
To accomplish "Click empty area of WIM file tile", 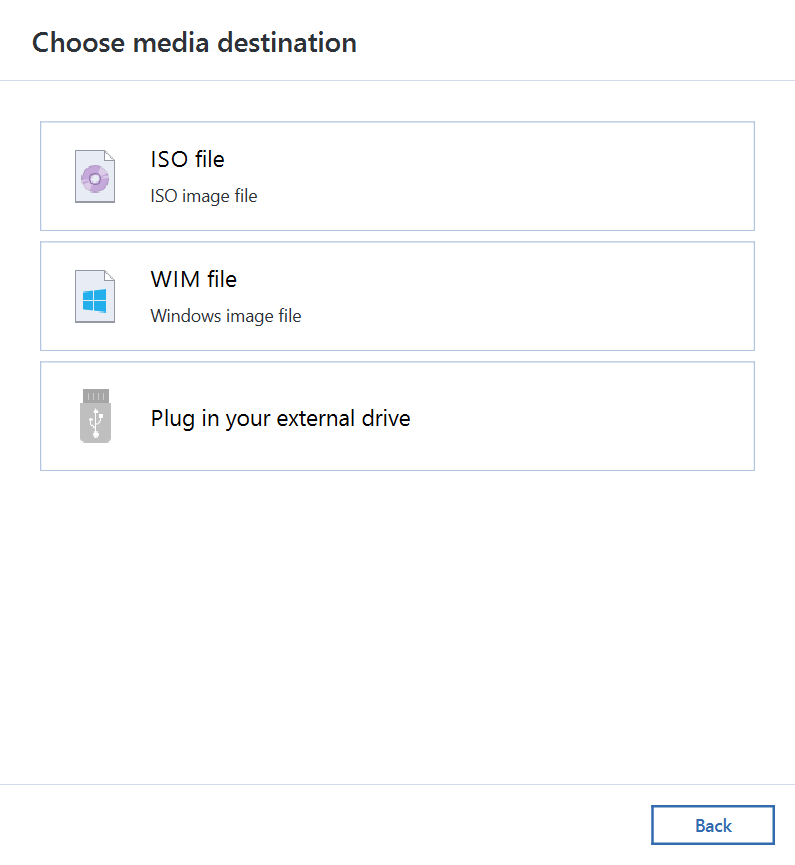I will [497, 296].
